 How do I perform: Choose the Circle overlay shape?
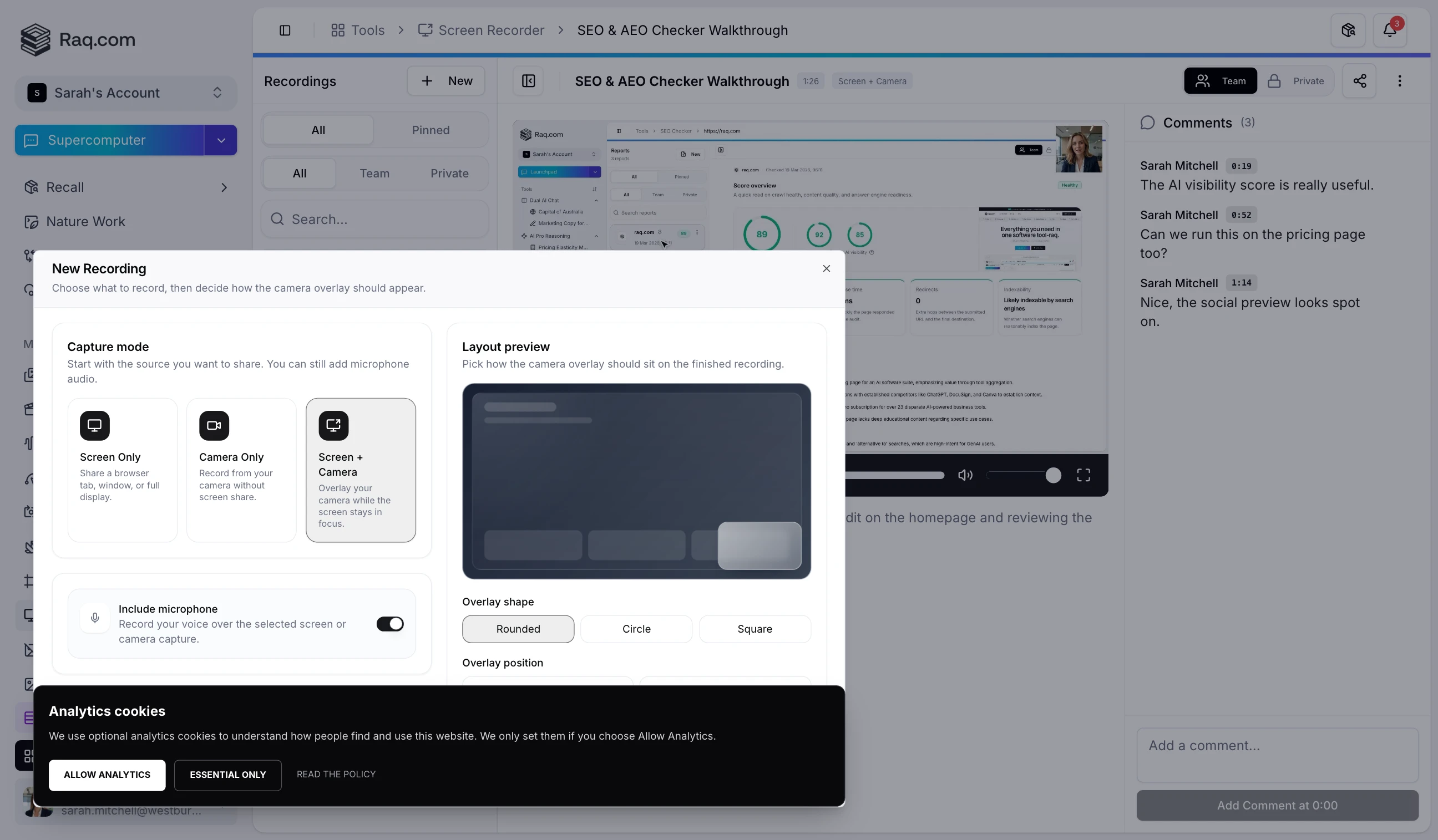coord(636,629)
